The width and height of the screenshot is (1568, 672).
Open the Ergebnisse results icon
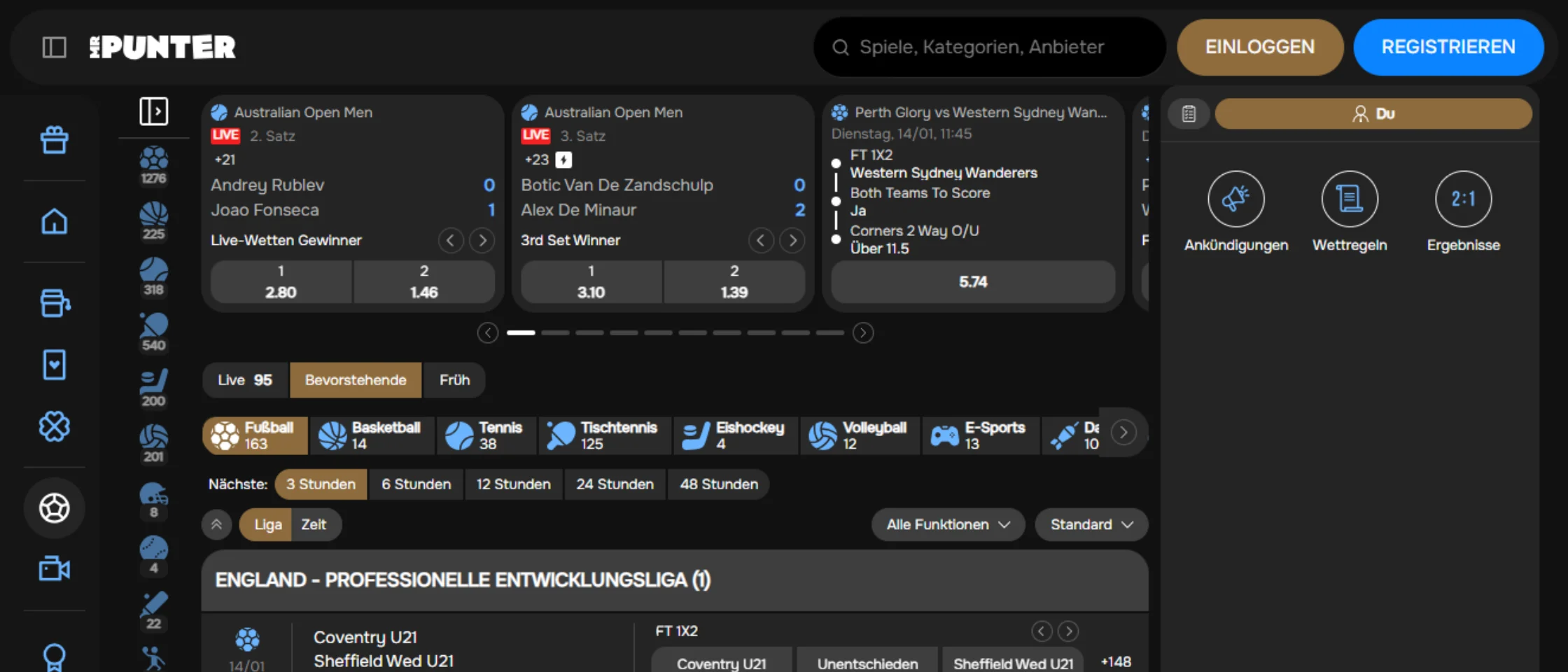pyautogui.click(x=1463, y=199)
